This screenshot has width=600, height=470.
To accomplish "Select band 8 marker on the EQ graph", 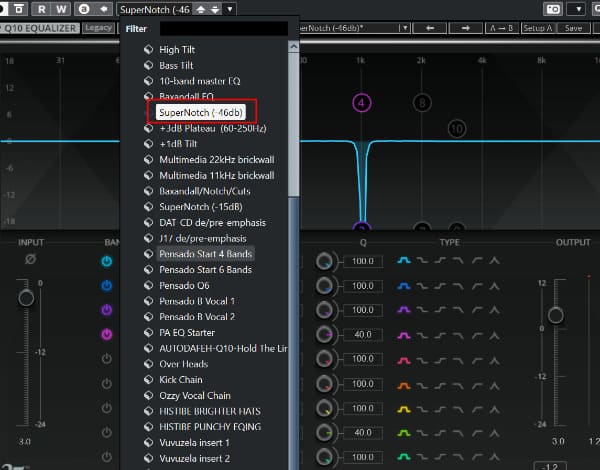I will [422, 103].
